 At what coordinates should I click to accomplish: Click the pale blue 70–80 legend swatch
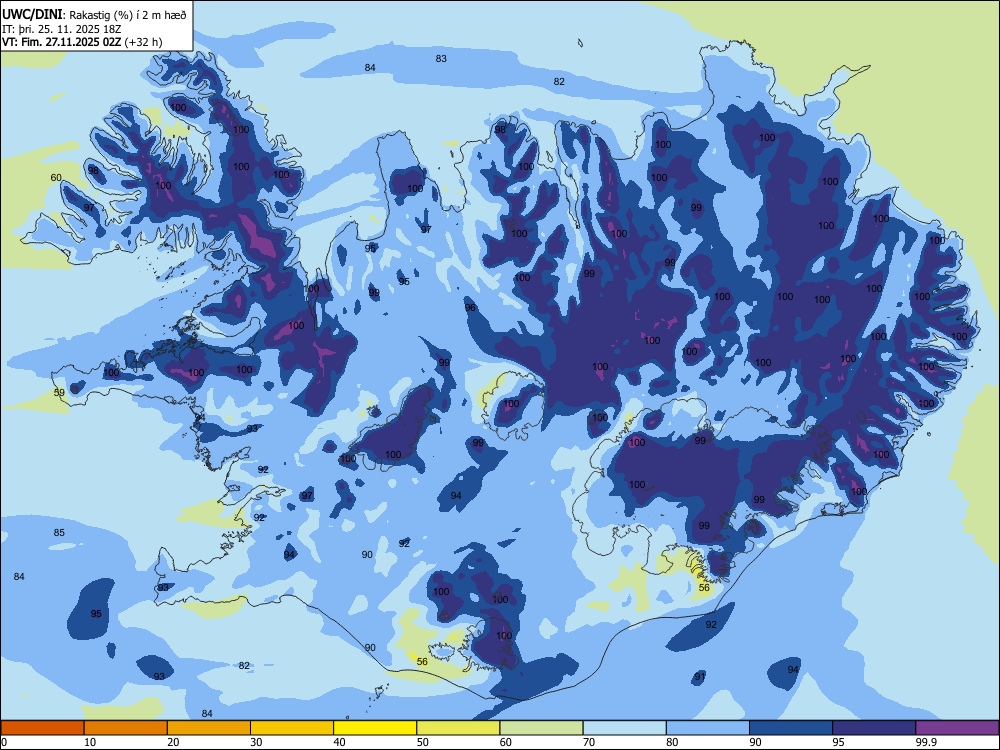[x=625, y=728]
